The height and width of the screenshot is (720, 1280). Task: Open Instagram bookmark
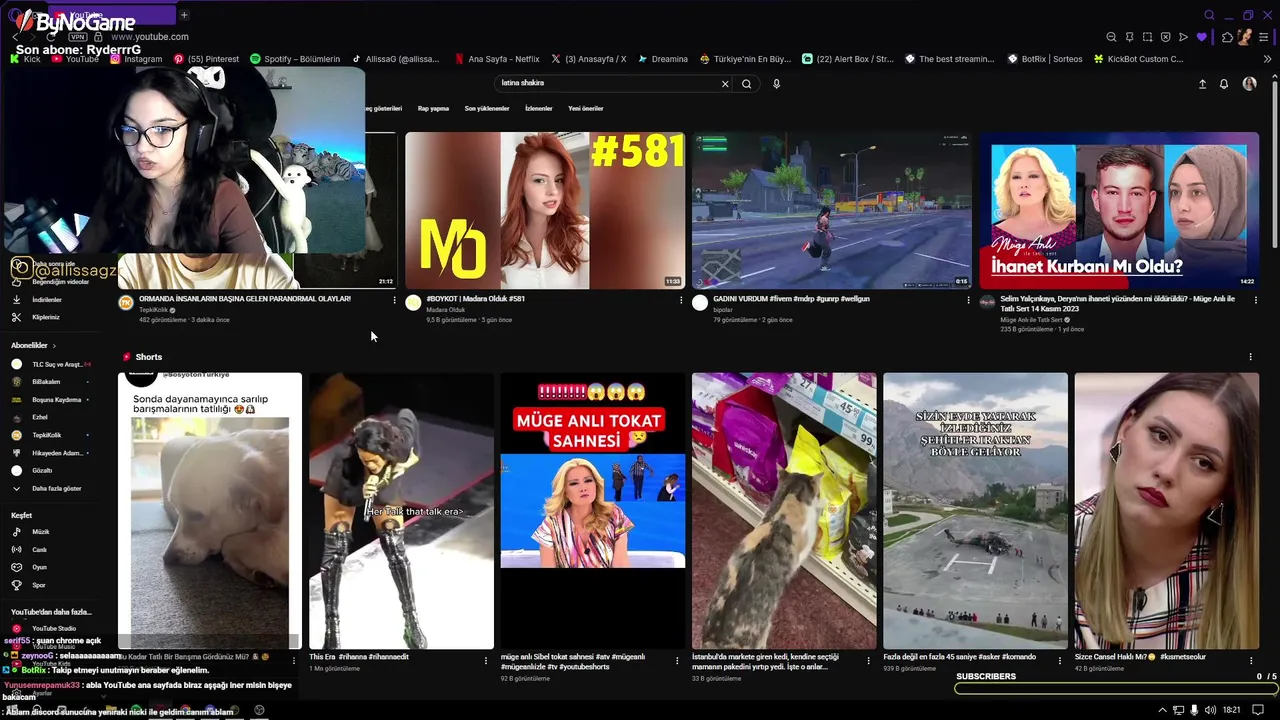tap(136, 59)
